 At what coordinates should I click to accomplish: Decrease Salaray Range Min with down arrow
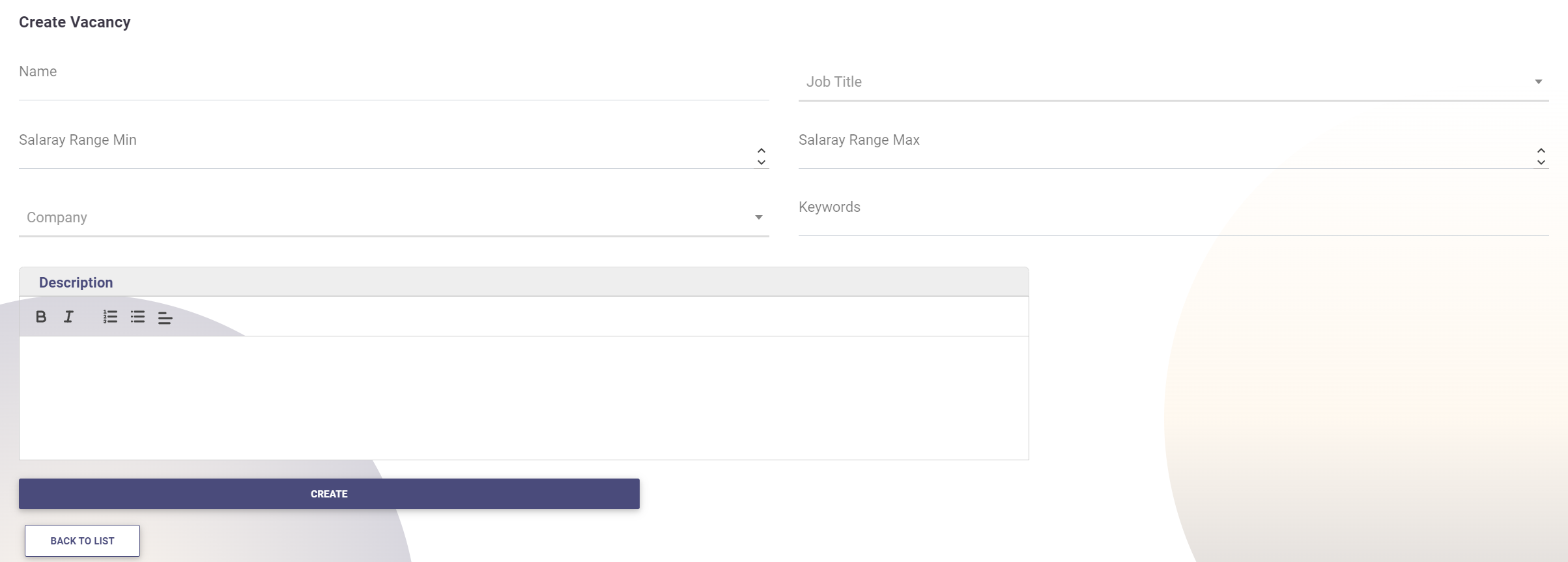tap(761, 162)
